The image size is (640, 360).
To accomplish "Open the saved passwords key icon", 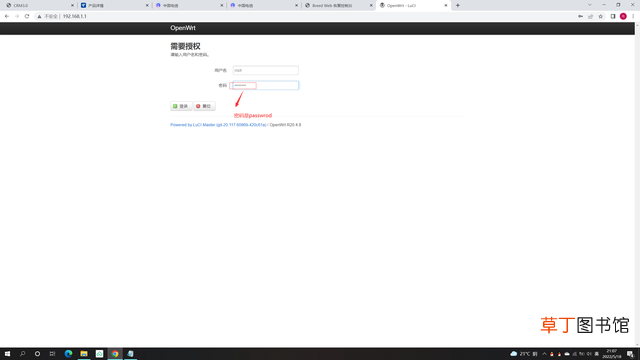I will coord(580,16).
